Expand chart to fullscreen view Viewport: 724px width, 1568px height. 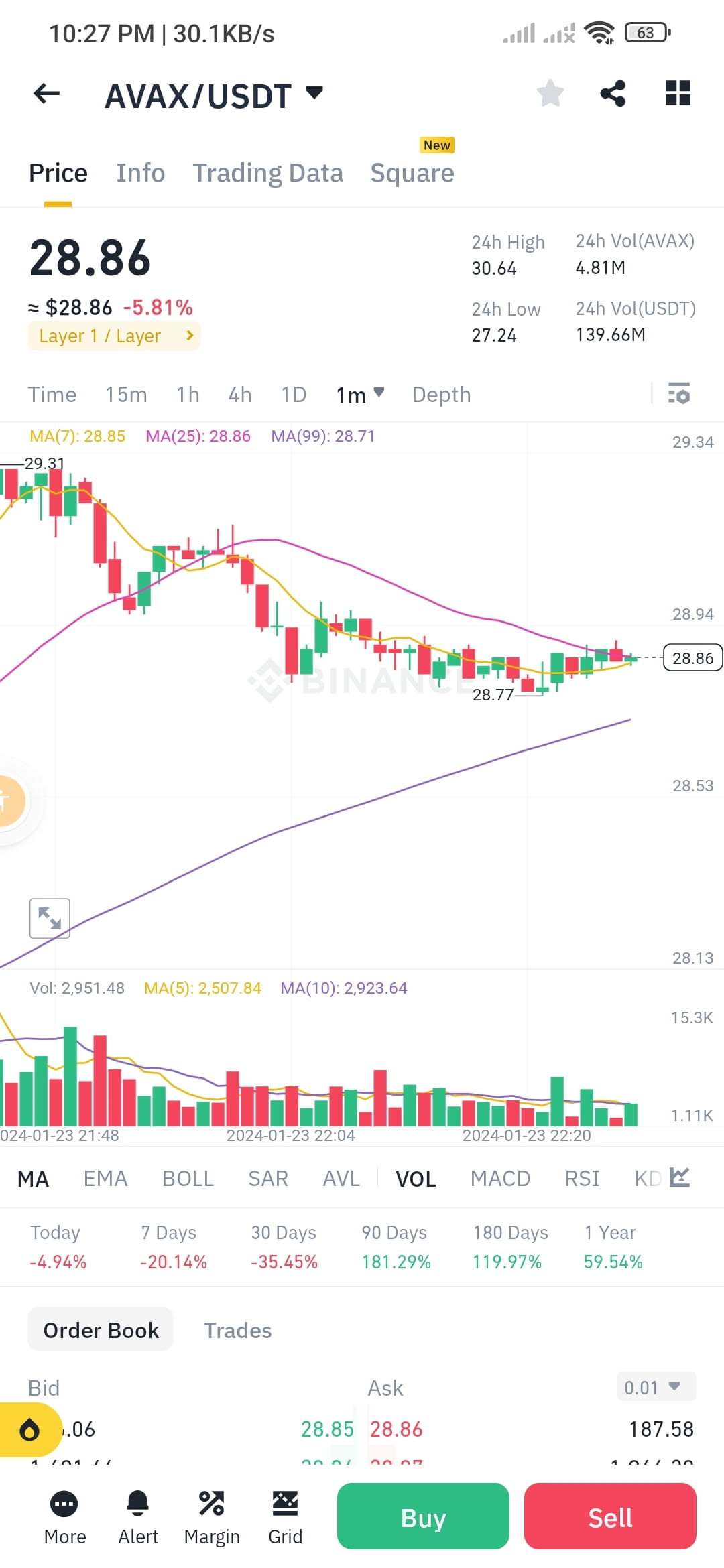pyautogui.click(x=49, y=918)
